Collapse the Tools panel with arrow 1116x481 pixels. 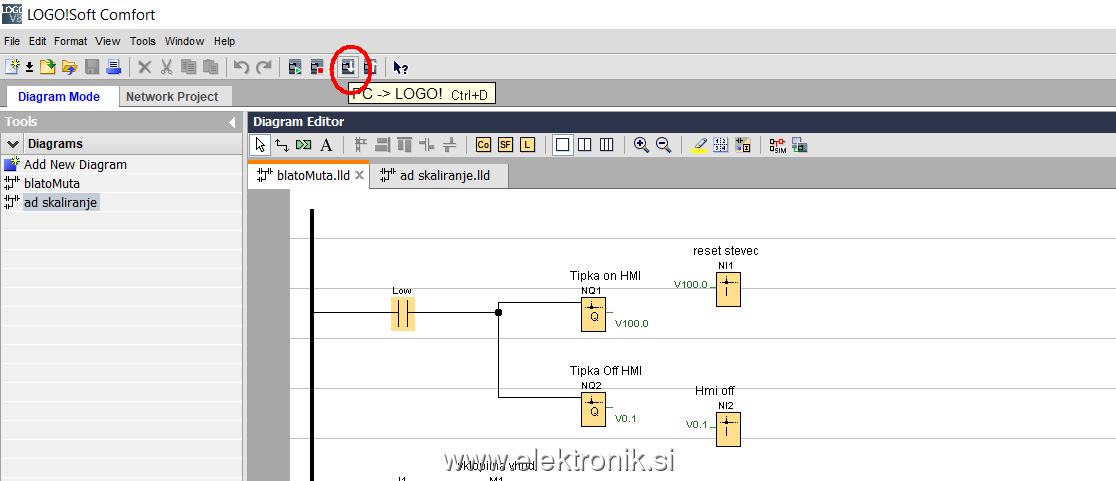pos(232,122)
